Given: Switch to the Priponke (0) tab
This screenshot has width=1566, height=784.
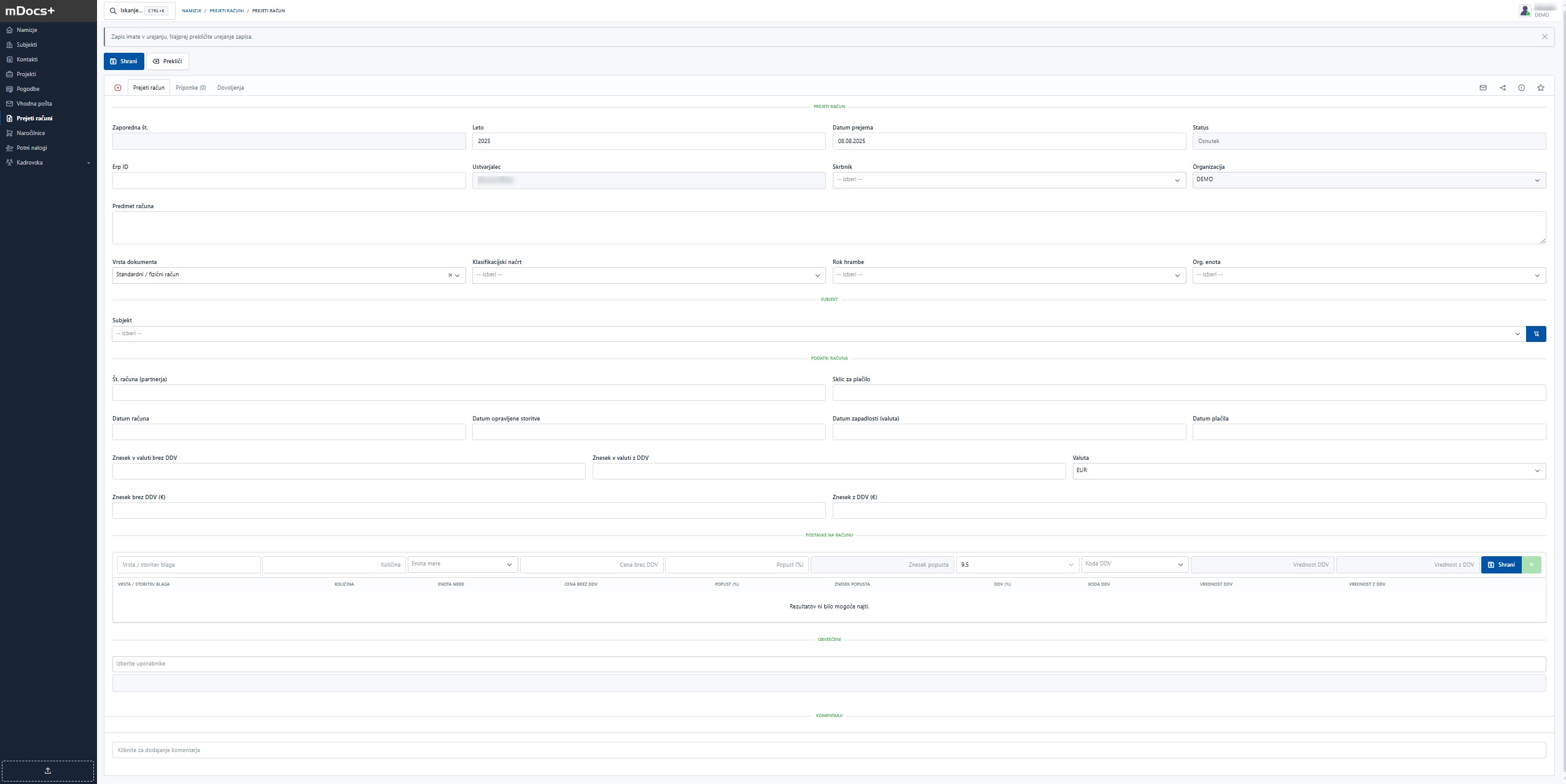Looking at the screenshot, I should point(190,88).
